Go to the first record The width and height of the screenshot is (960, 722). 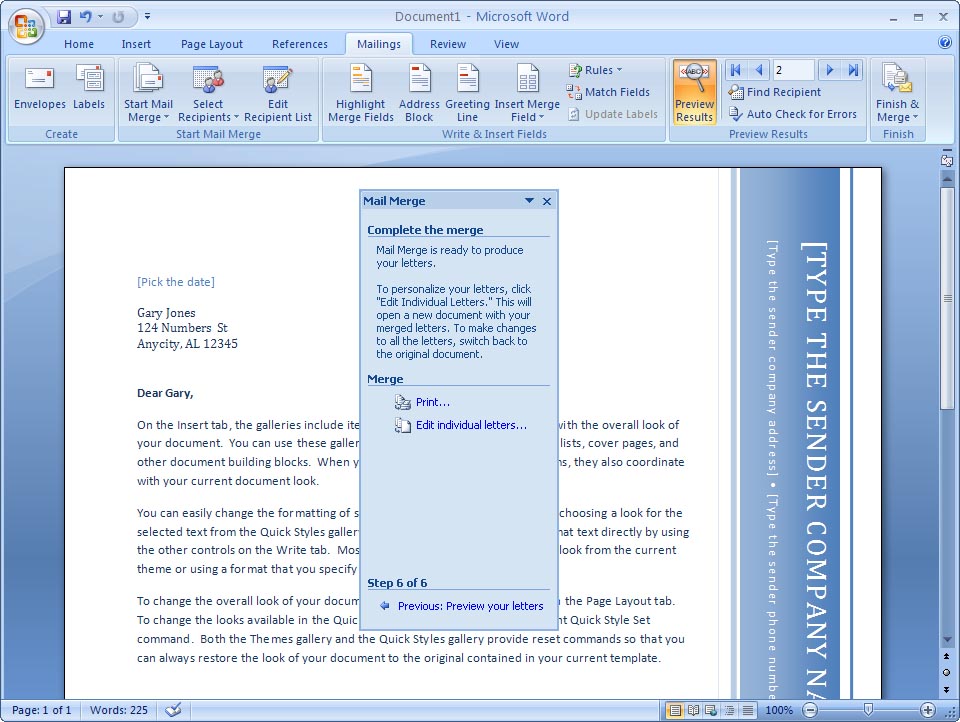coord(736,70)
